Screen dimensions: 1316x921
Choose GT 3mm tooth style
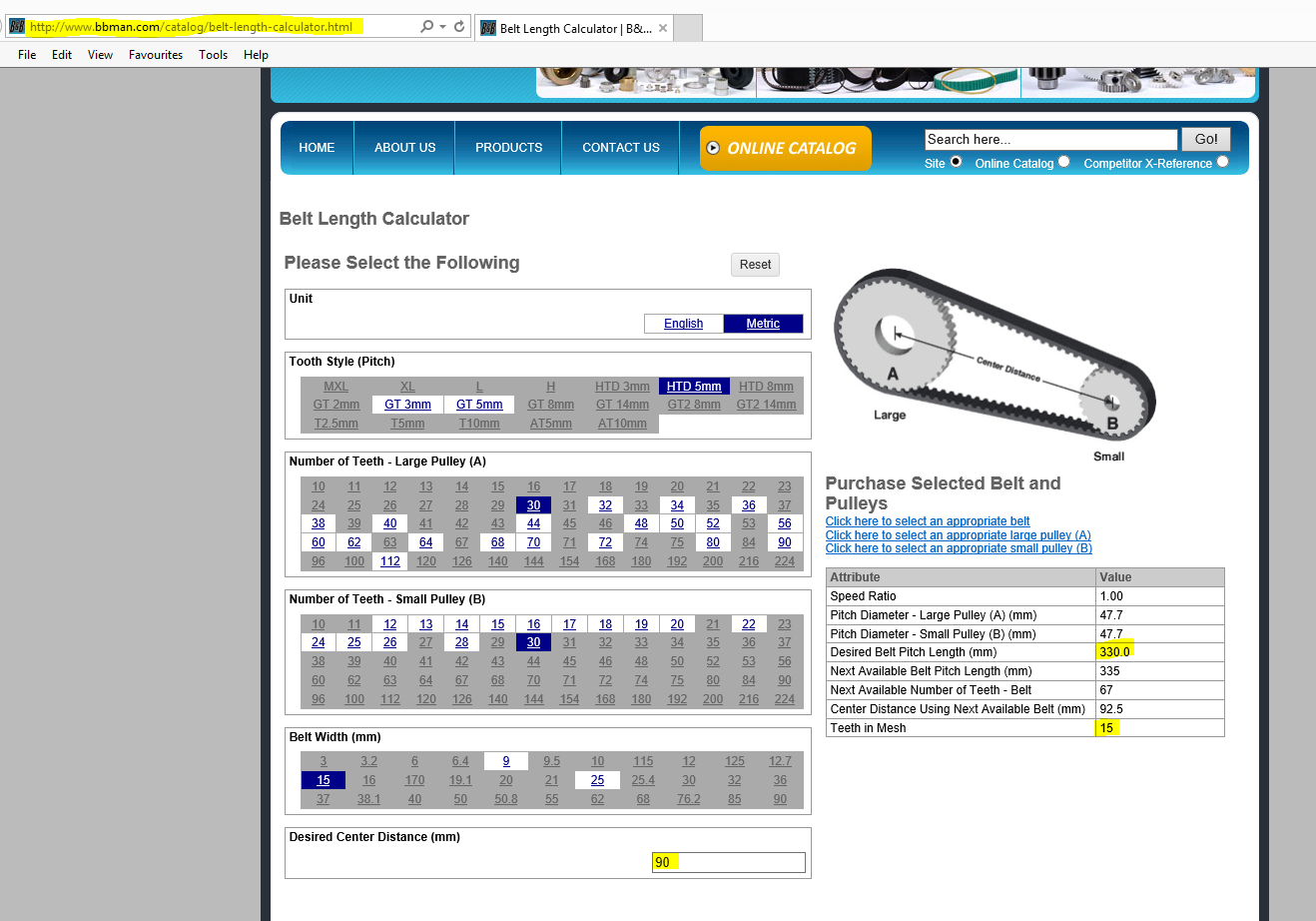pyautogui.click(x=407, y=405)
